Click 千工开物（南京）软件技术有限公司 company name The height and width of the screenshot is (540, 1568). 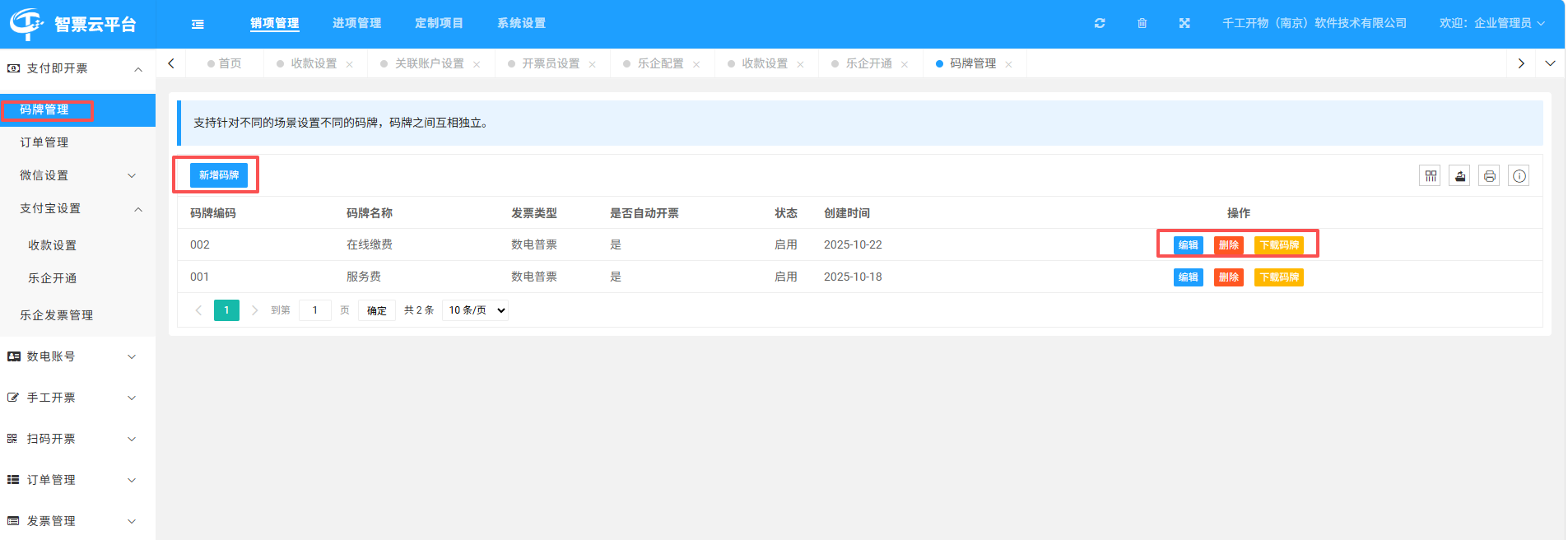click(x=1314, y=23)
